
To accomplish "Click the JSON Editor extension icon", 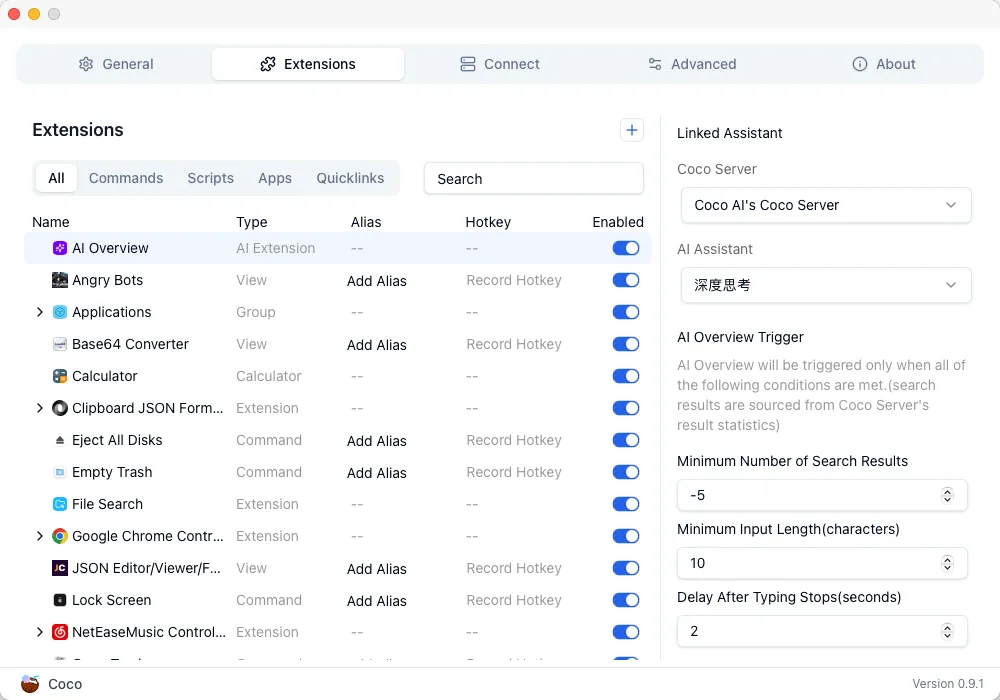I will click(60, 568).
